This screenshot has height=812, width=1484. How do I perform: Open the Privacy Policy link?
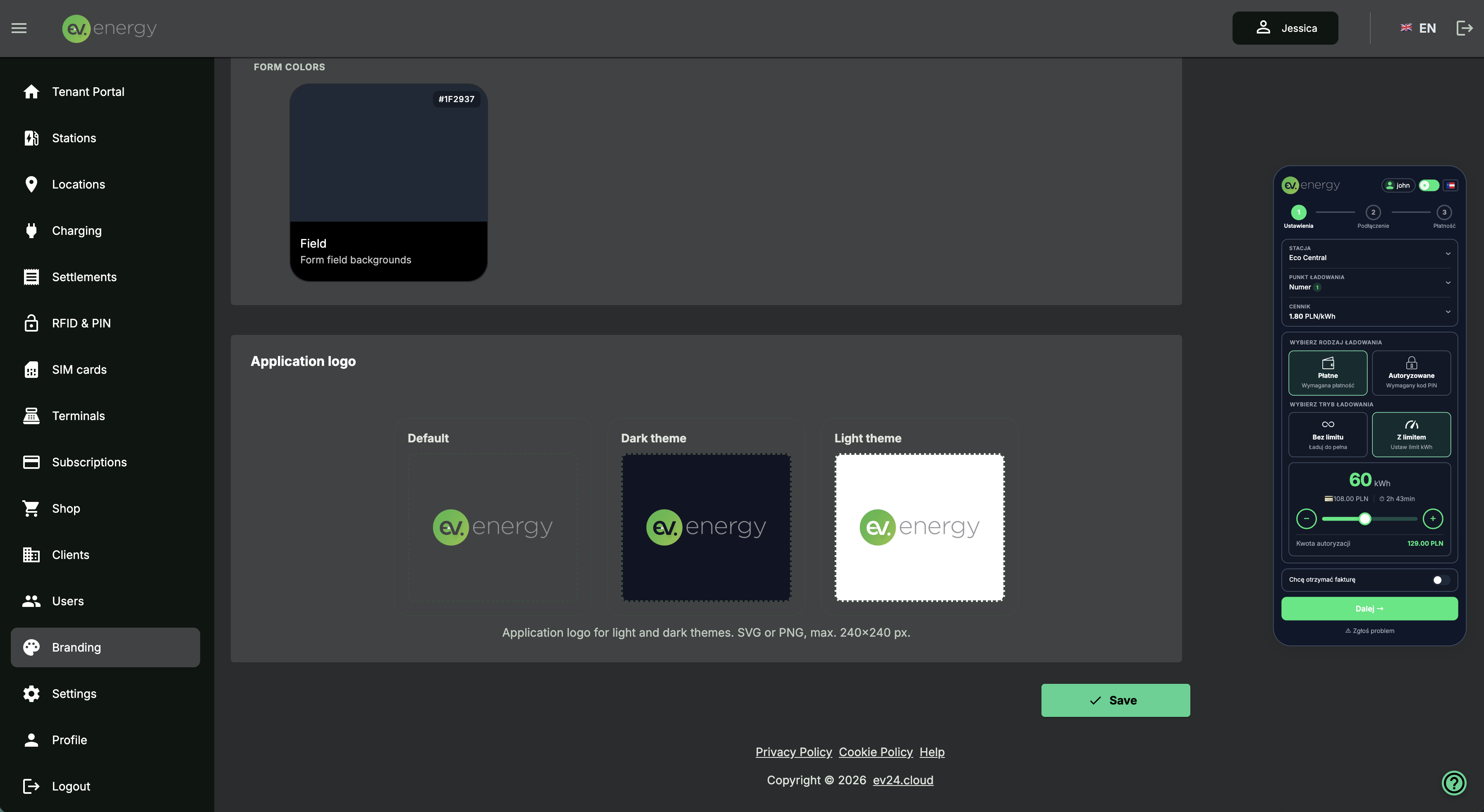[793, 752]
